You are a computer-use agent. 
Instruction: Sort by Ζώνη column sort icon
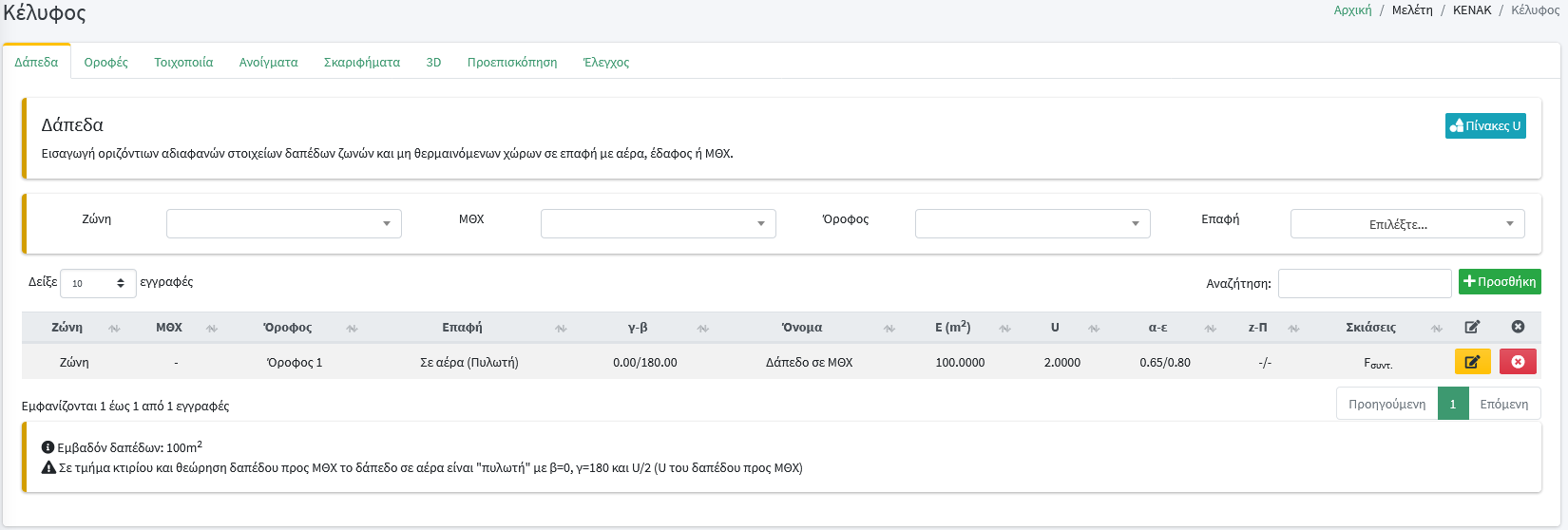coord(114,329)
